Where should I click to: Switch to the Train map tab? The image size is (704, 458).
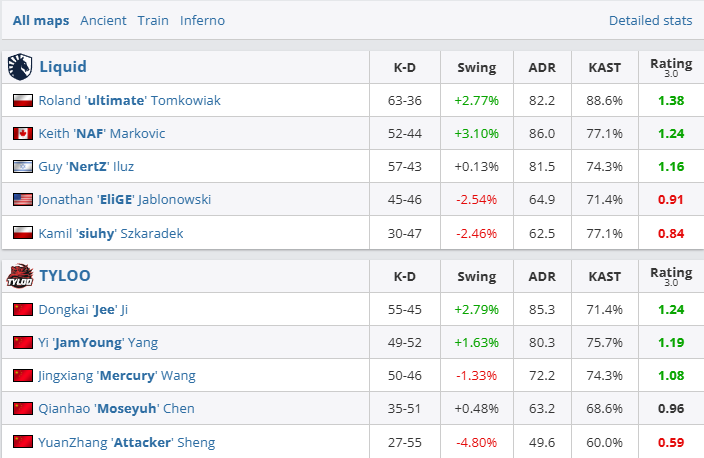(153, 20)
